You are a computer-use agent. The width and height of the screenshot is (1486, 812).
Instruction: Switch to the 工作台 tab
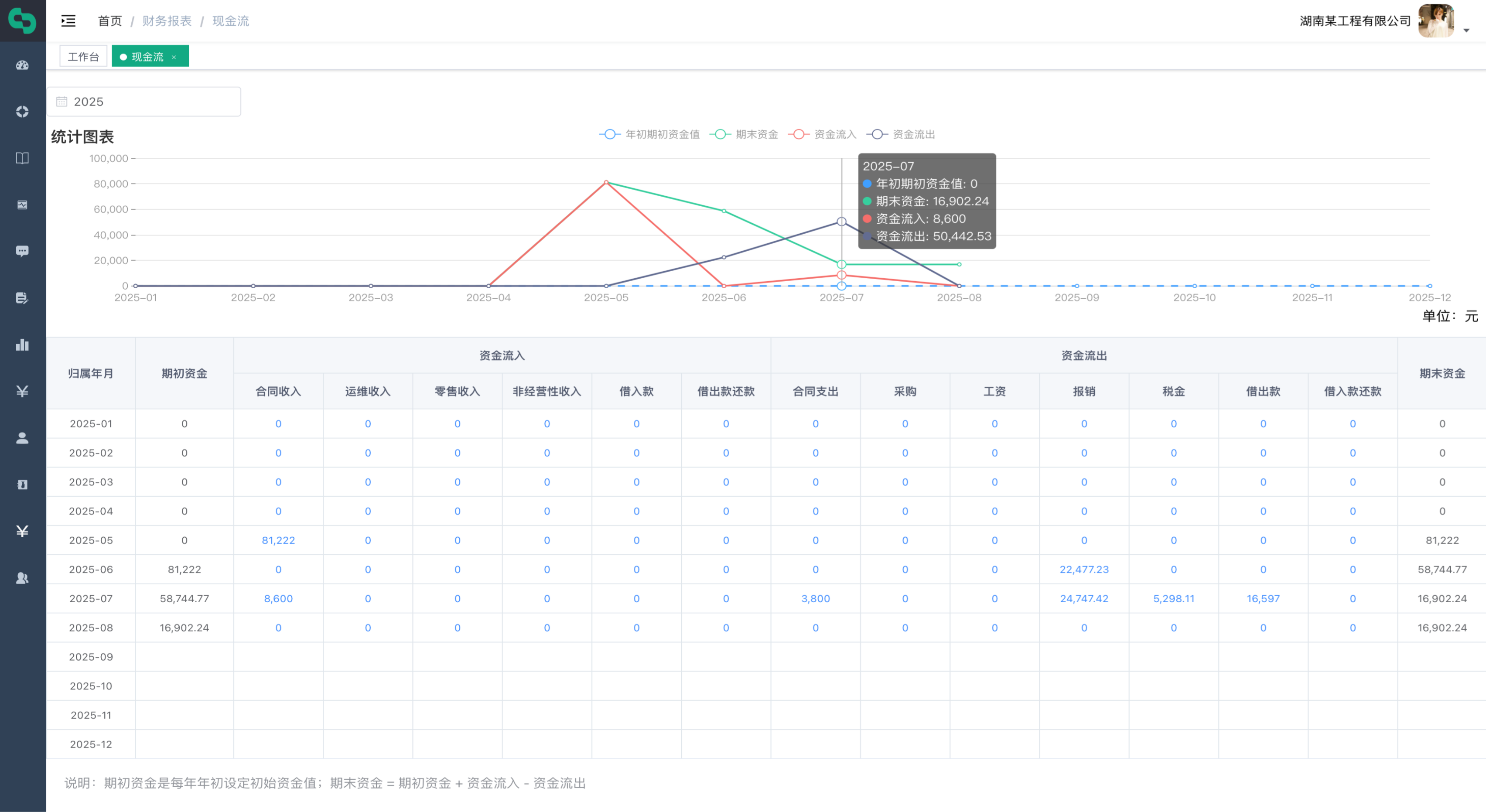(84, 57)
